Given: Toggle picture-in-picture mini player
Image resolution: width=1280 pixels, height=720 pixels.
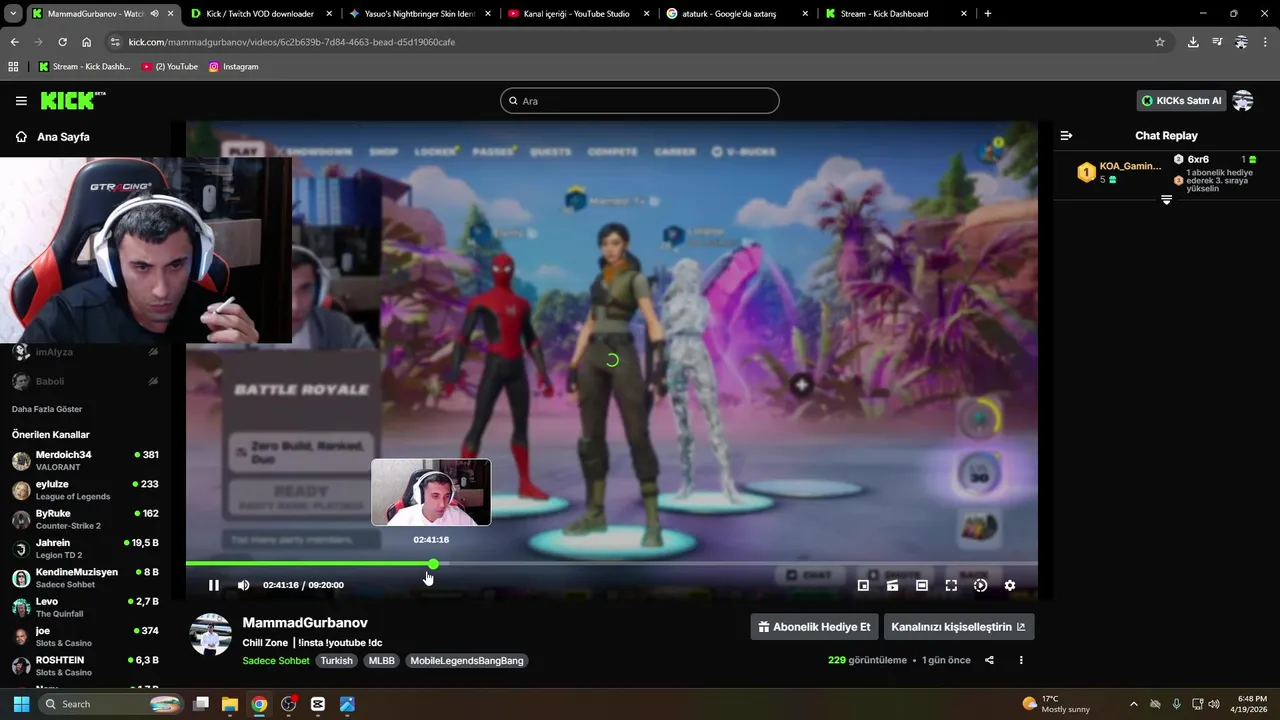Looking at the screenshot, I should click(x=863, y=585).
